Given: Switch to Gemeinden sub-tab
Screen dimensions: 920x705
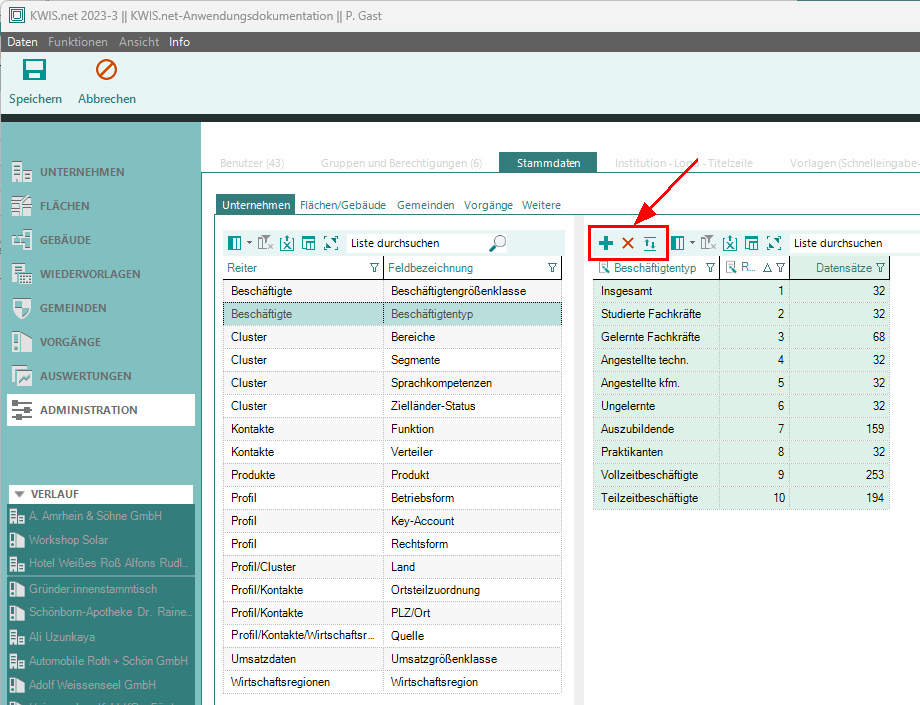Looking at the screenshot, I should [425, 205].
